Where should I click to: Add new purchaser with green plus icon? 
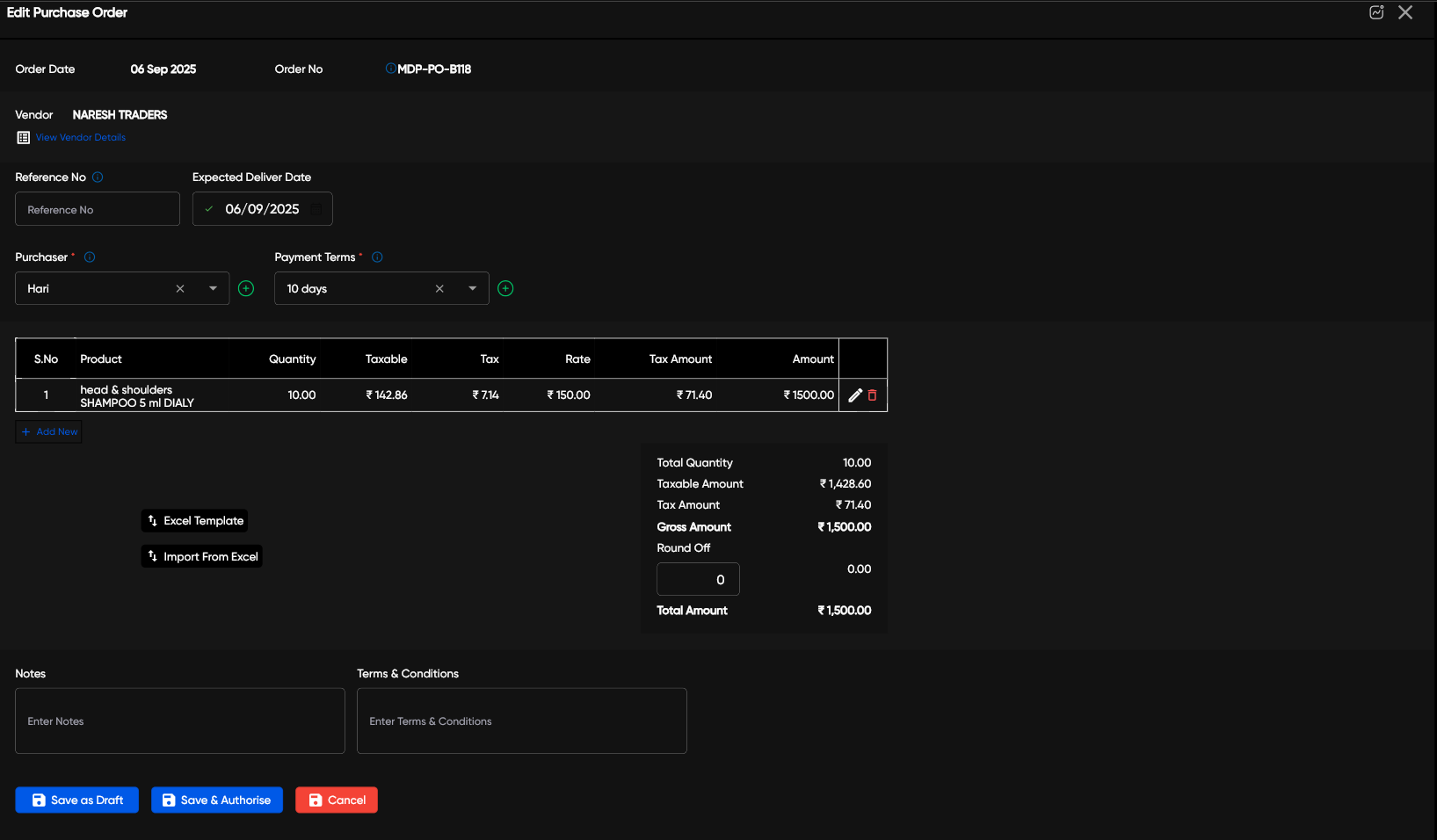pyautogui.click(x=246, y=289)
